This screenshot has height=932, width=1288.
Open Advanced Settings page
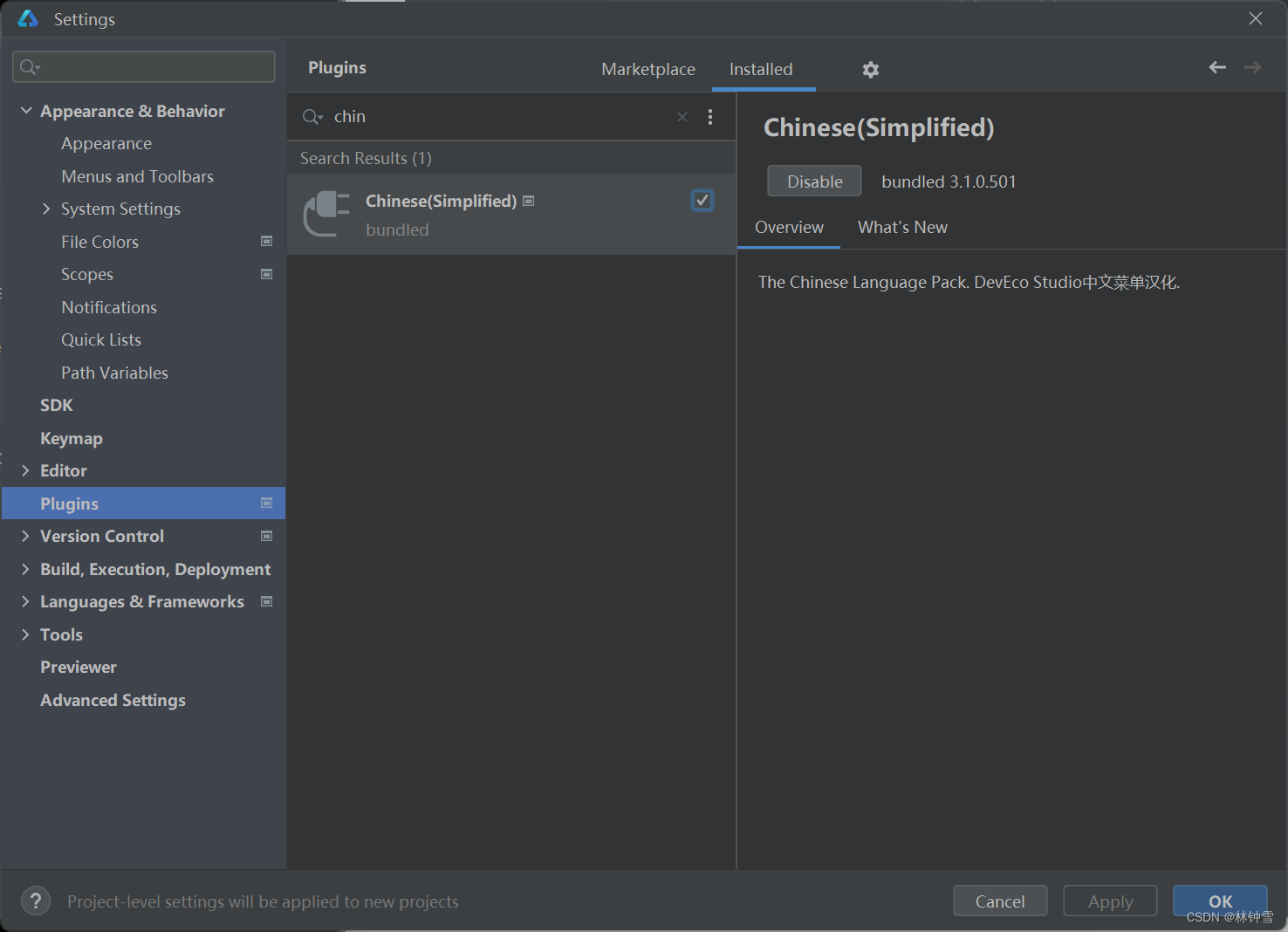point(113,700)
